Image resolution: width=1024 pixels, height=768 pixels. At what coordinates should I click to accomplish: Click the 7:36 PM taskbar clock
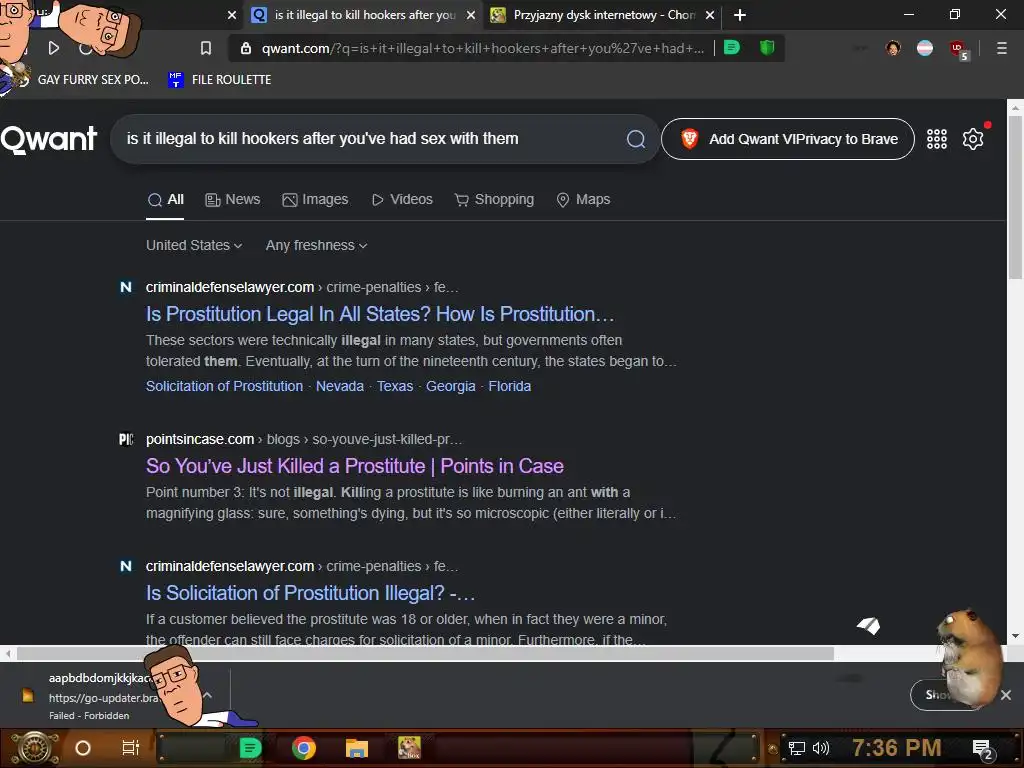coord(896,748)
